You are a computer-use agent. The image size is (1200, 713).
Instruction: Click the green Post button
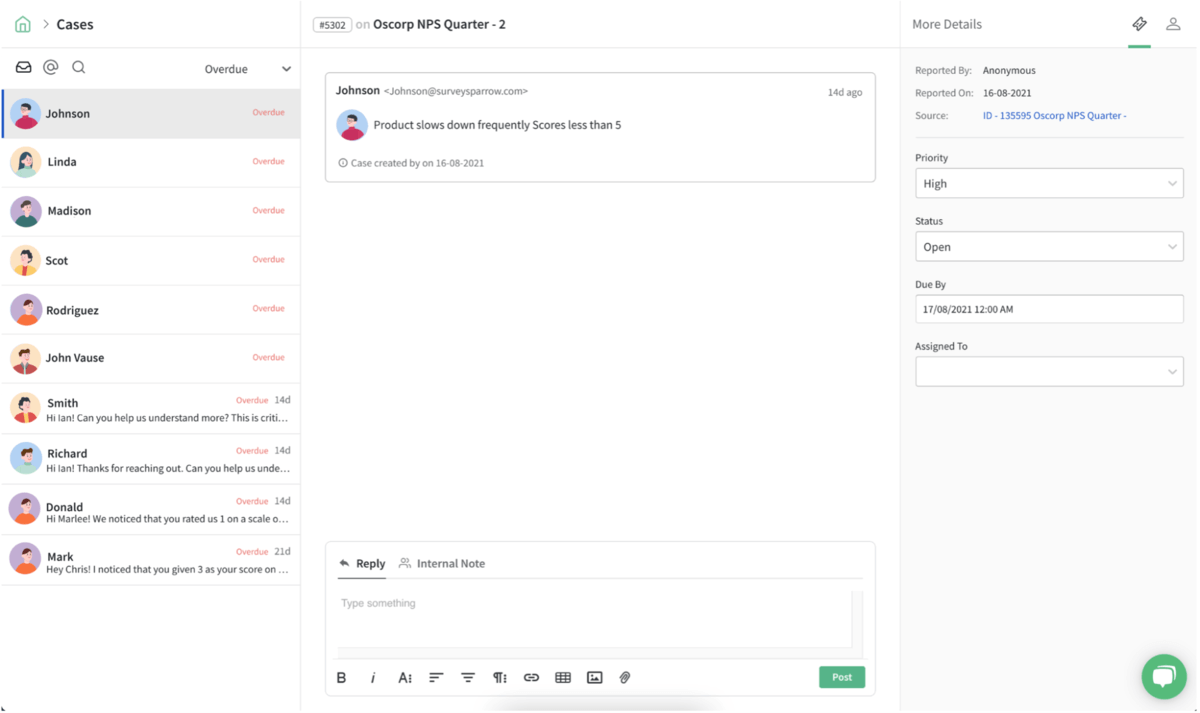point(841,677)
